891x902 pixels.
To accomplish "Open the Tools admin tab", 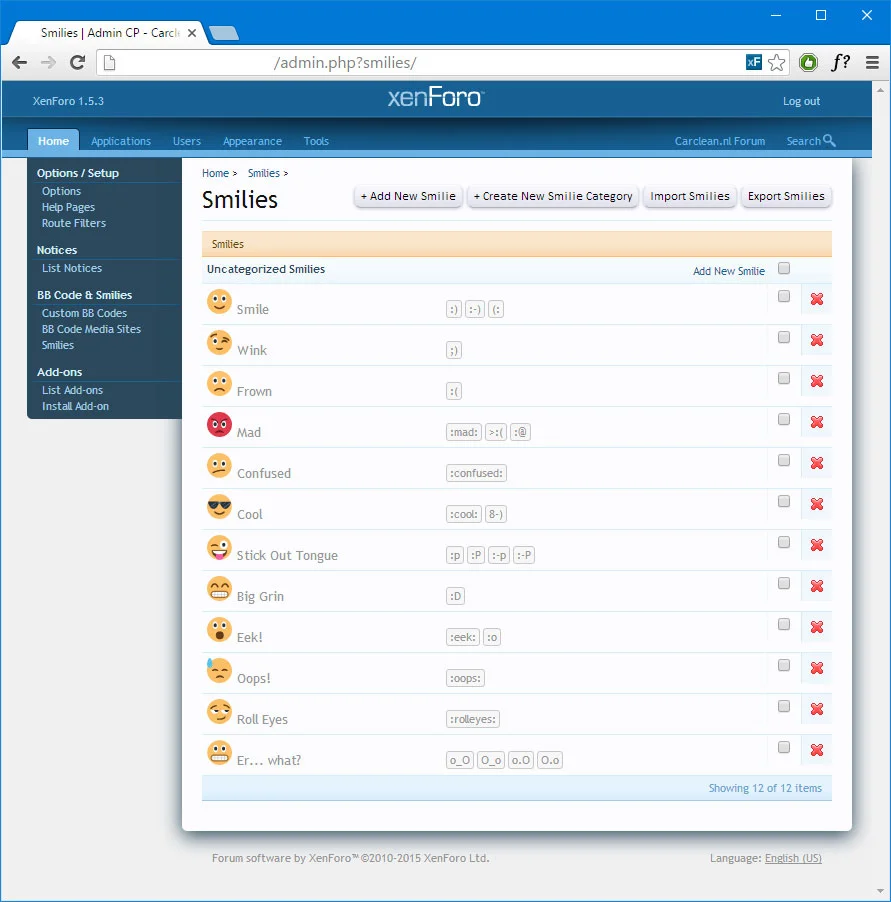I will 316,141.
